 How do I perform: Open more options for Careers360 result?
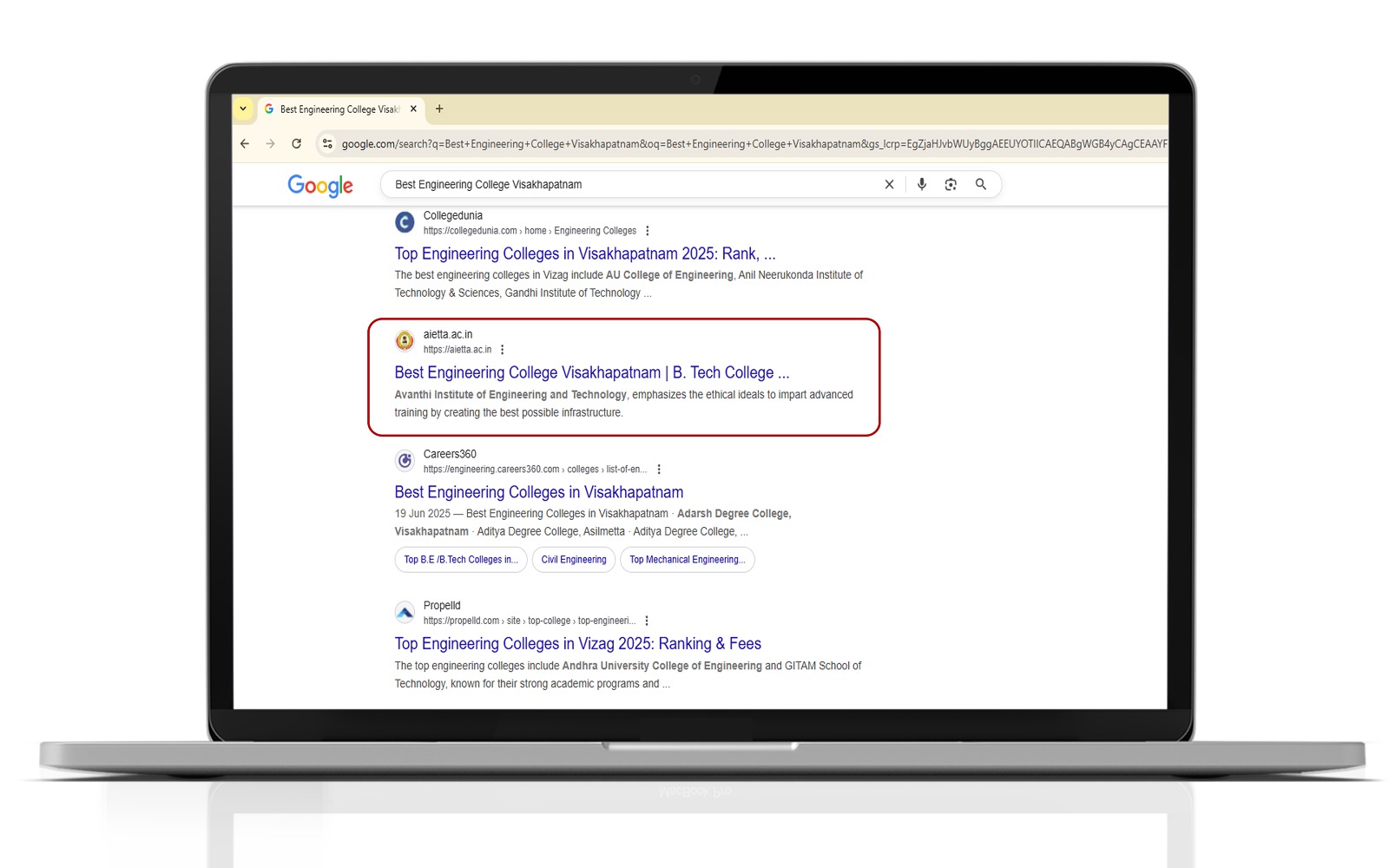[659, 470]
